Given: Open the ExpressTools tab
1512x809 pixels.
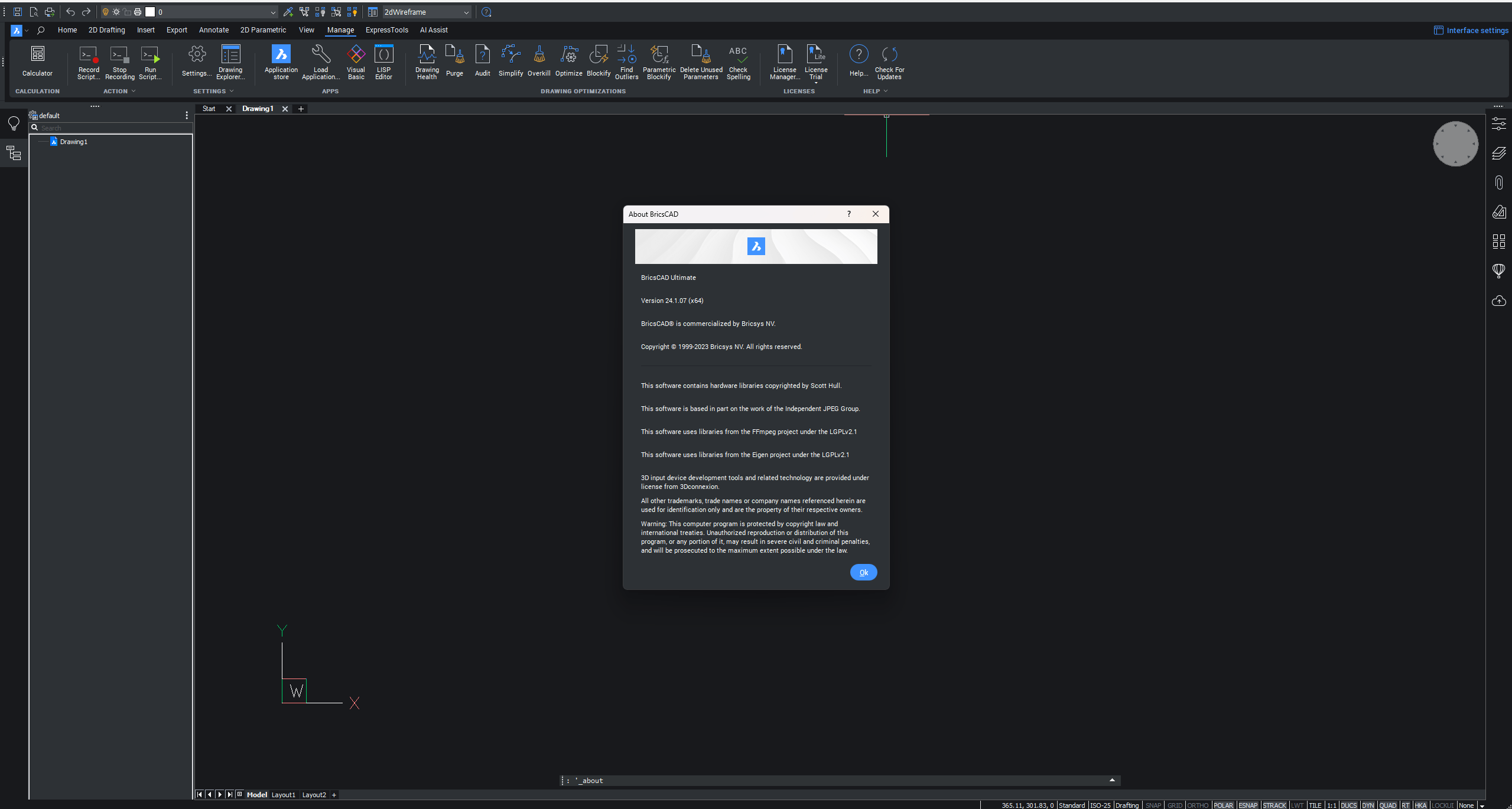Looking at the screenshot, I should 386,30.
